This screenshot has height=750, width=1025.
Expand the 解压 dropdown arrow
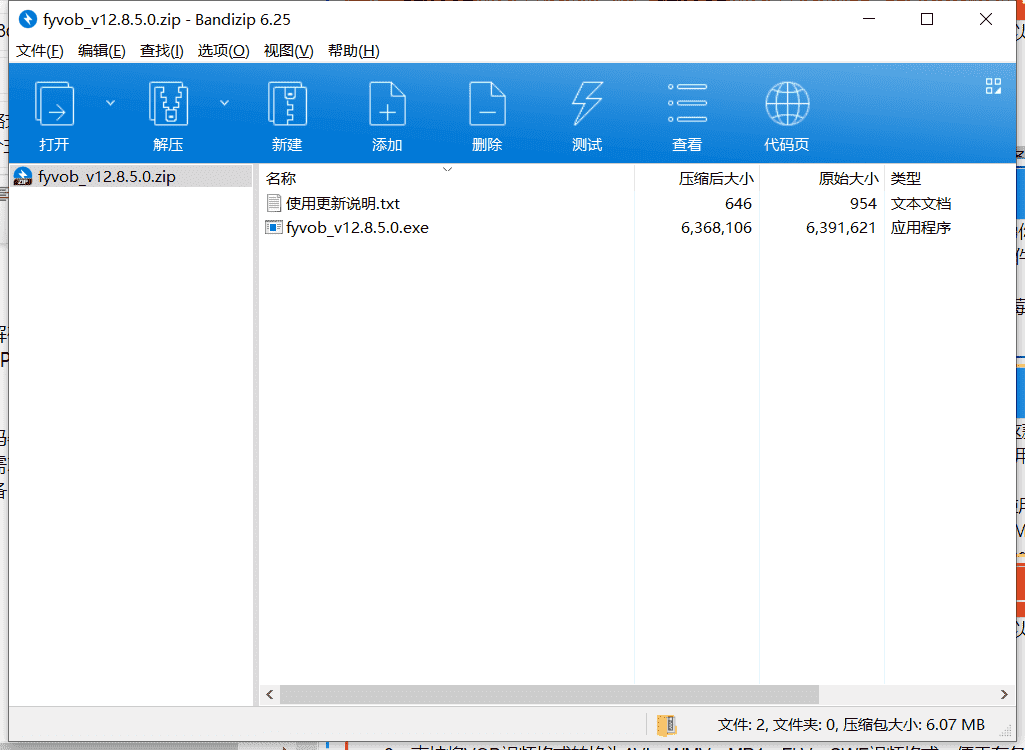[224, 103]
